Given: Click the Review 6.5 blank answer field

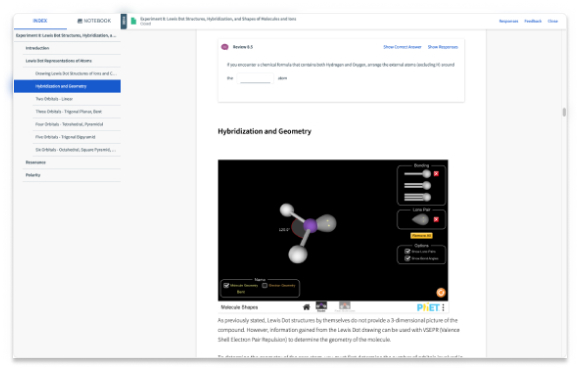Looking at the screenshot, I should [x=255, y=78].
